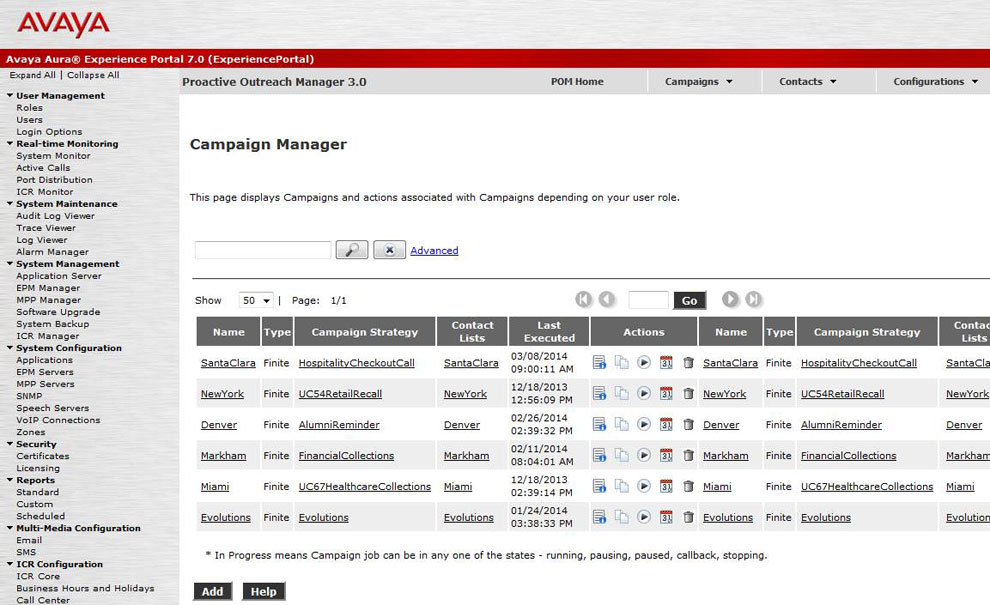Delete the Markham campaign with trash icon

click(x=689, y=455)
